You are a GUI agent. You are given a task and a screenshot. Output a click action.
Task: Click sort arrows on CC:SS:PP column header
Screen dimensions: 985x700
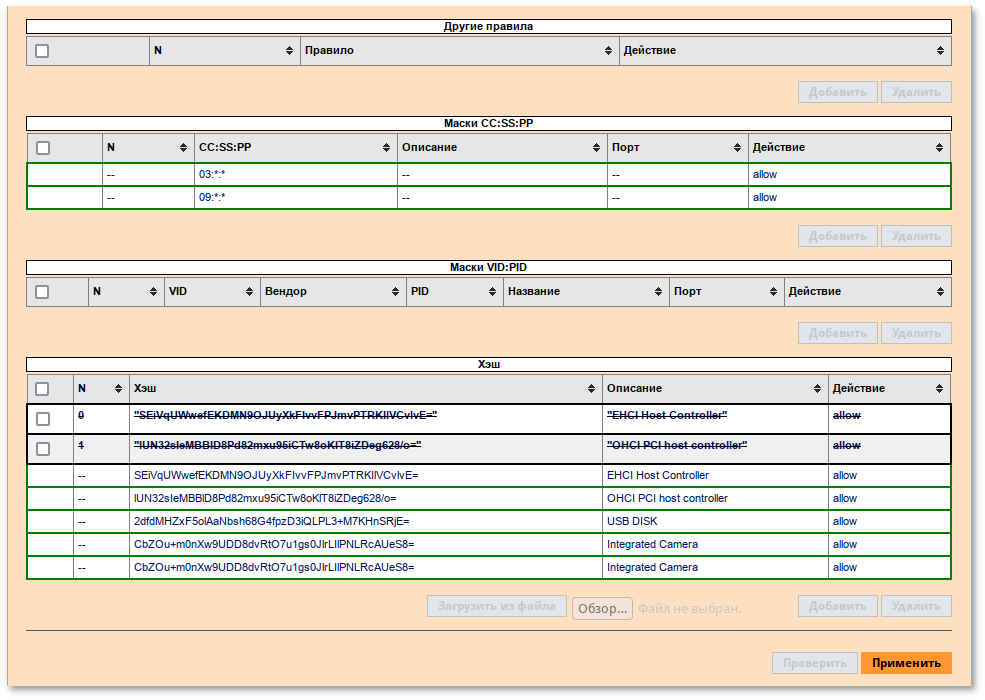pos(386,148)
